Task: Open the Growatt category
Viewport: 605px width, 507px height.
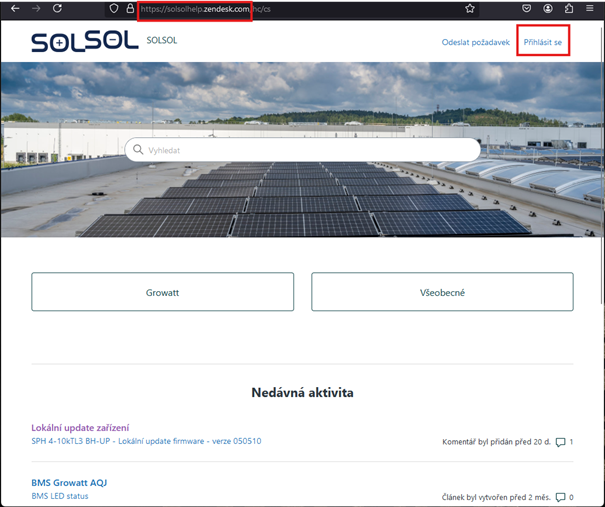Action: click(x=162, y=292)
